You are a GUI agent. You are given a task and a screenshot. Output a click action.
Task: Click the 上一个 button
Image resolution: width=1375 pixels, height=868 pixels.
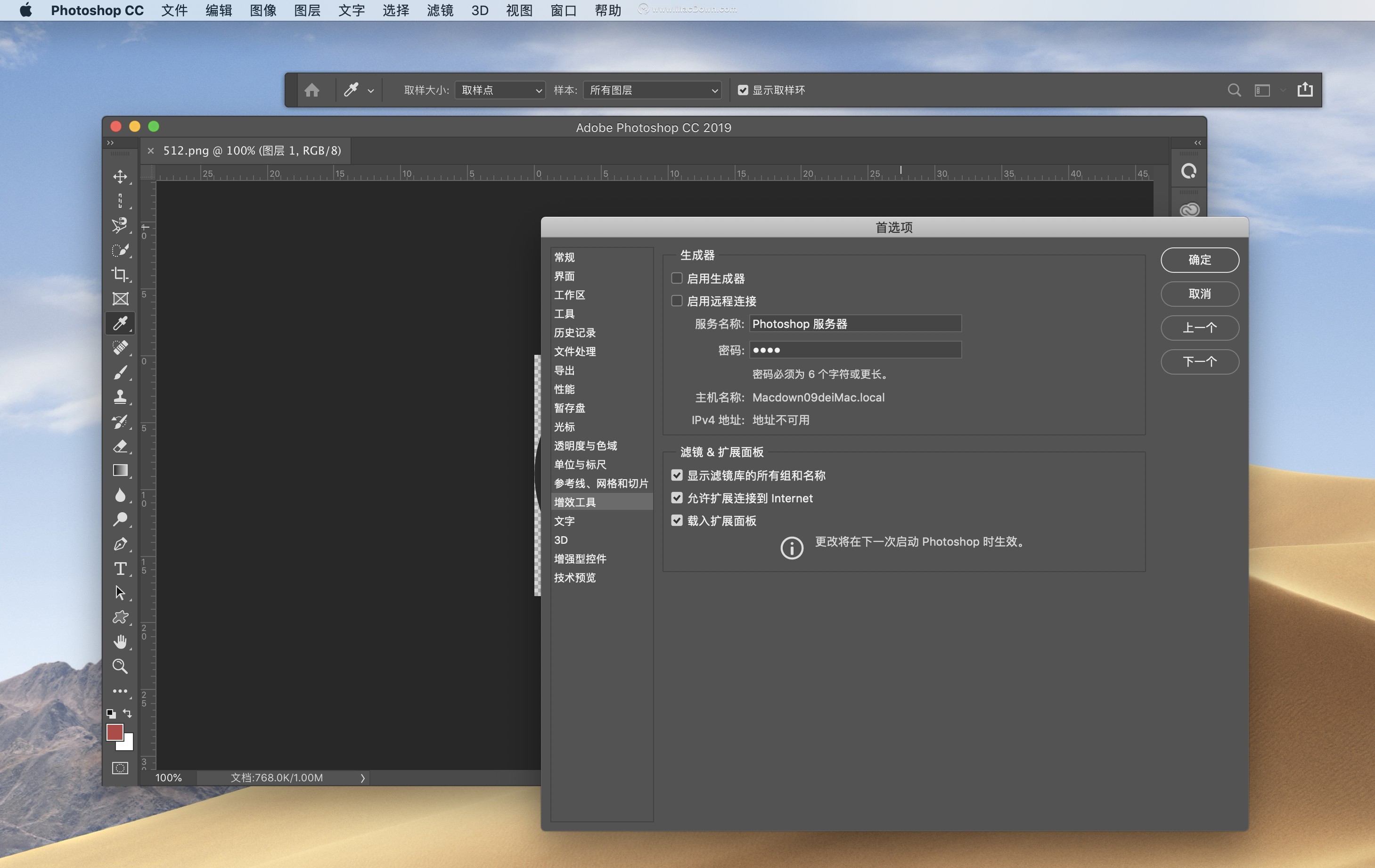1200,328
